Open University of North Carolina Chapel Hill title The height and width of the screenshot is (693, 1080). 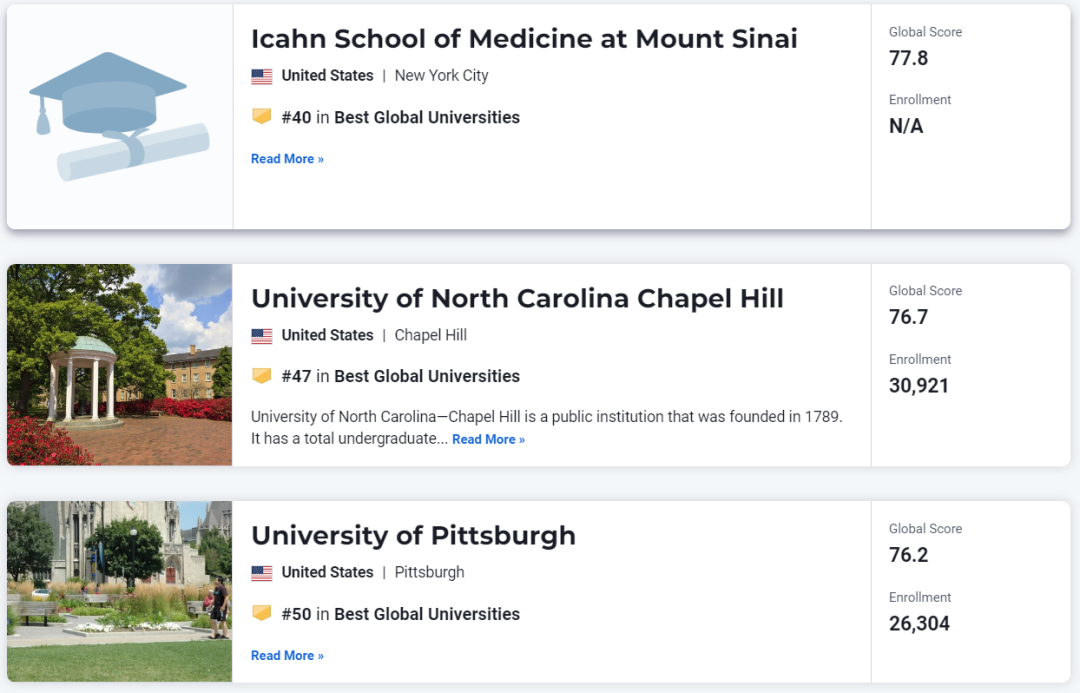click(x=517, y=298)
